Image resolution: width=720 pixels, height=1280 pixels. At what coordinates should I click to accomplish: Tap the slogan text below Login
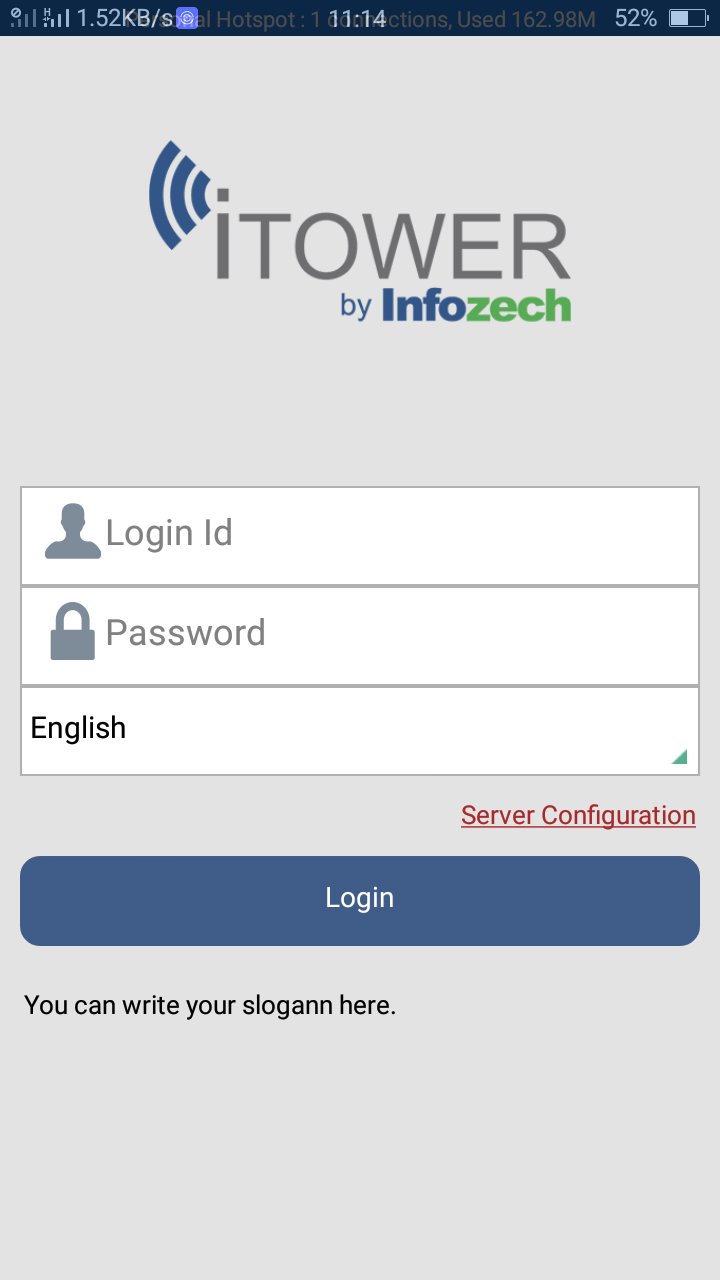(210, 1005)
